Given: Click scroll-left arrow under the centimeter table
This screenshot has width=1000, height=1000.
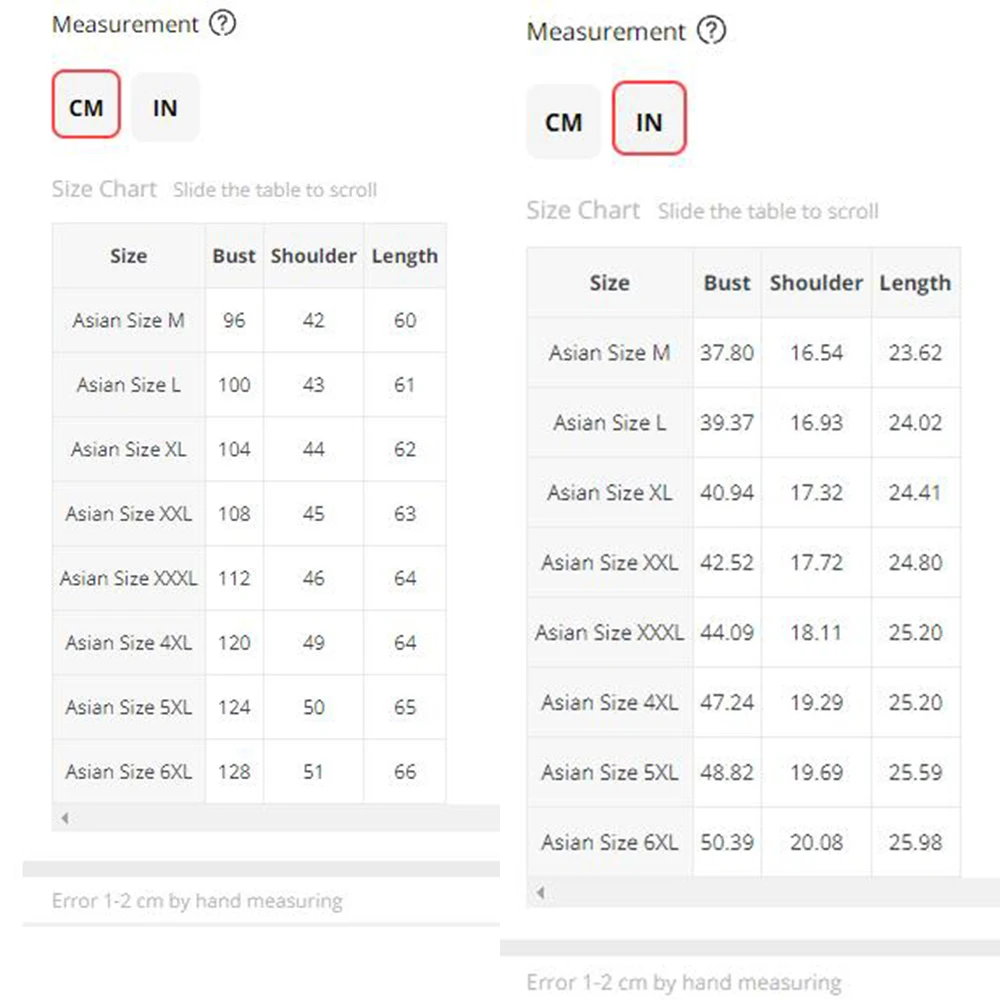Looking at the screenshot, I should 65,818.
